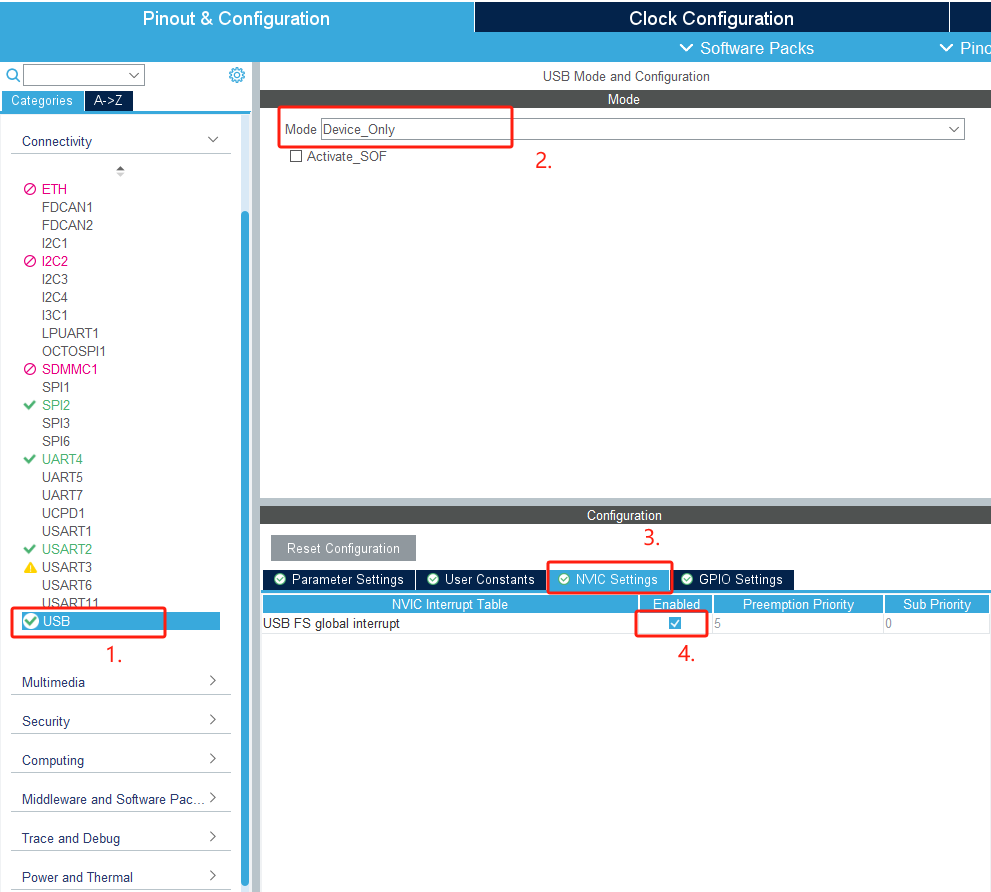
Task: Click the SDMMC1 disabled status icon
Action: coord(30,369)
